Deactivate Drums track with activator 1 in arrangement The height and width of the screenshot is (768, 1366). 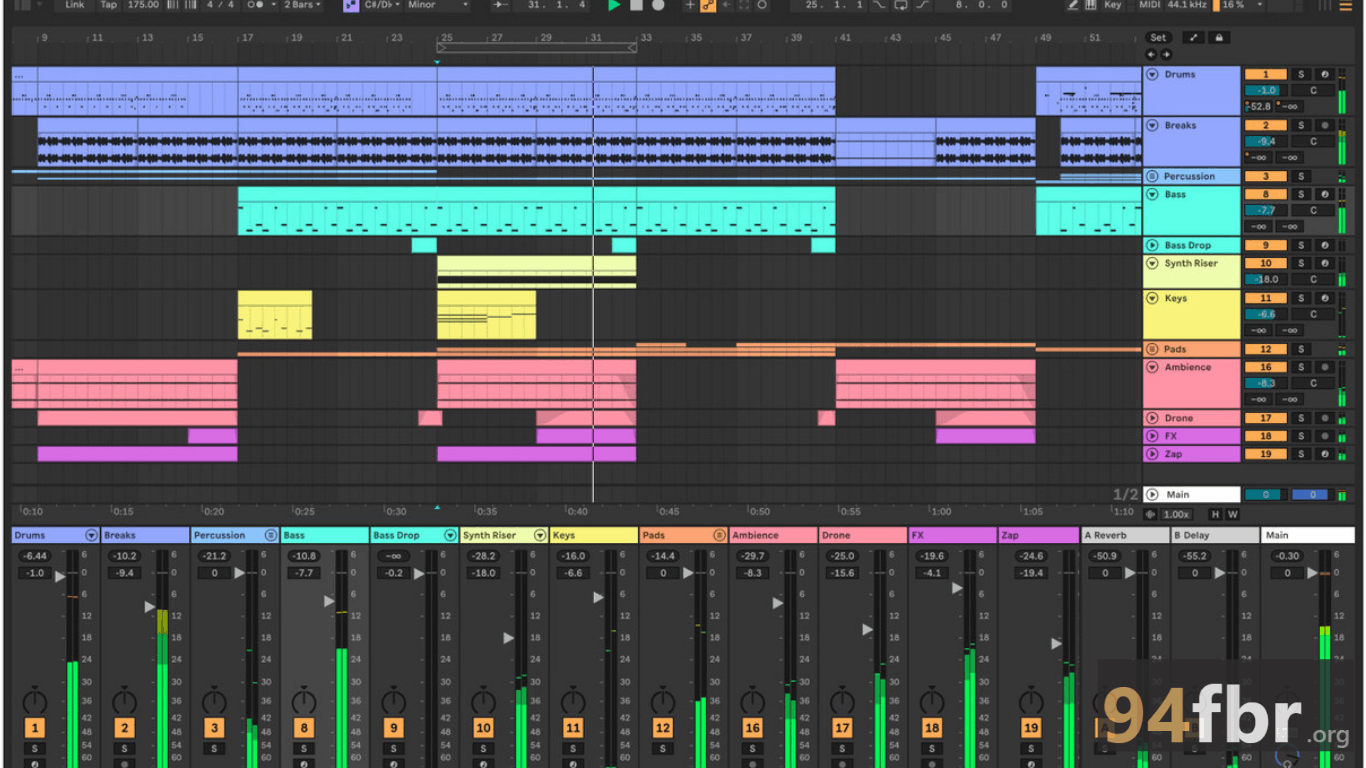[x=1265, y=74]
